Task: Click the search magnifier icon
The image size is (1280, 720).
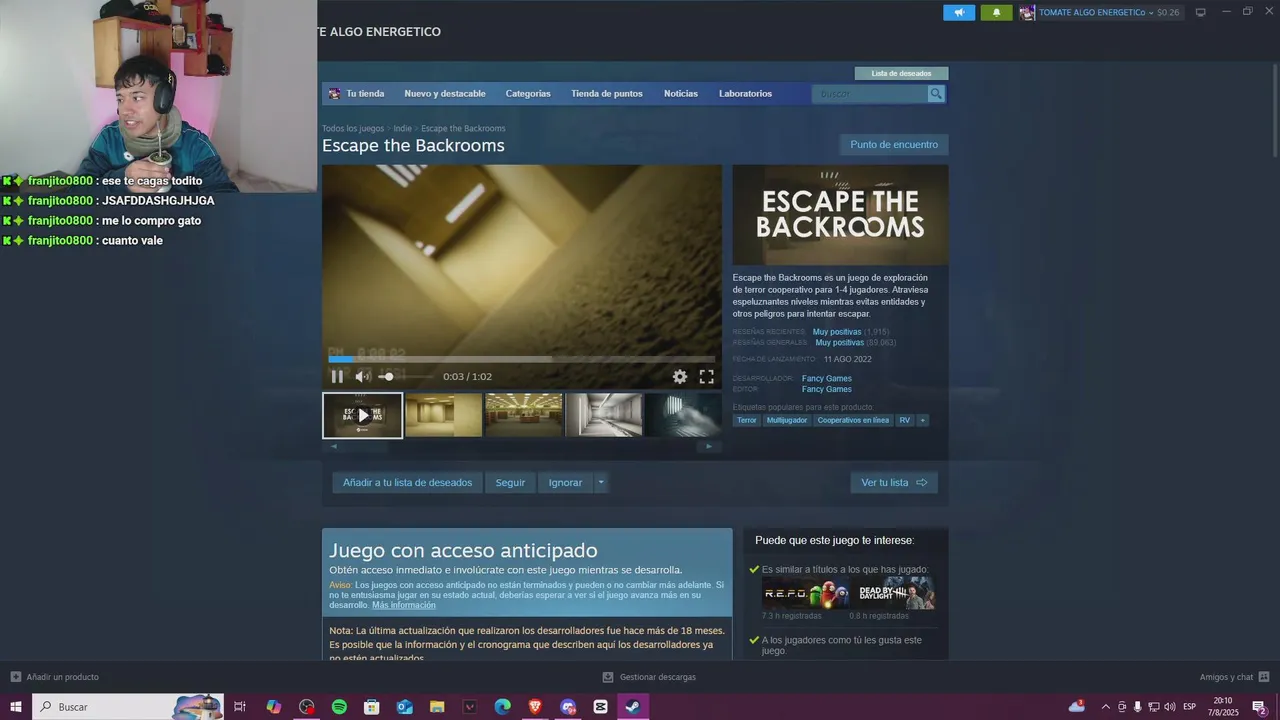Action: tap(936, 94)
